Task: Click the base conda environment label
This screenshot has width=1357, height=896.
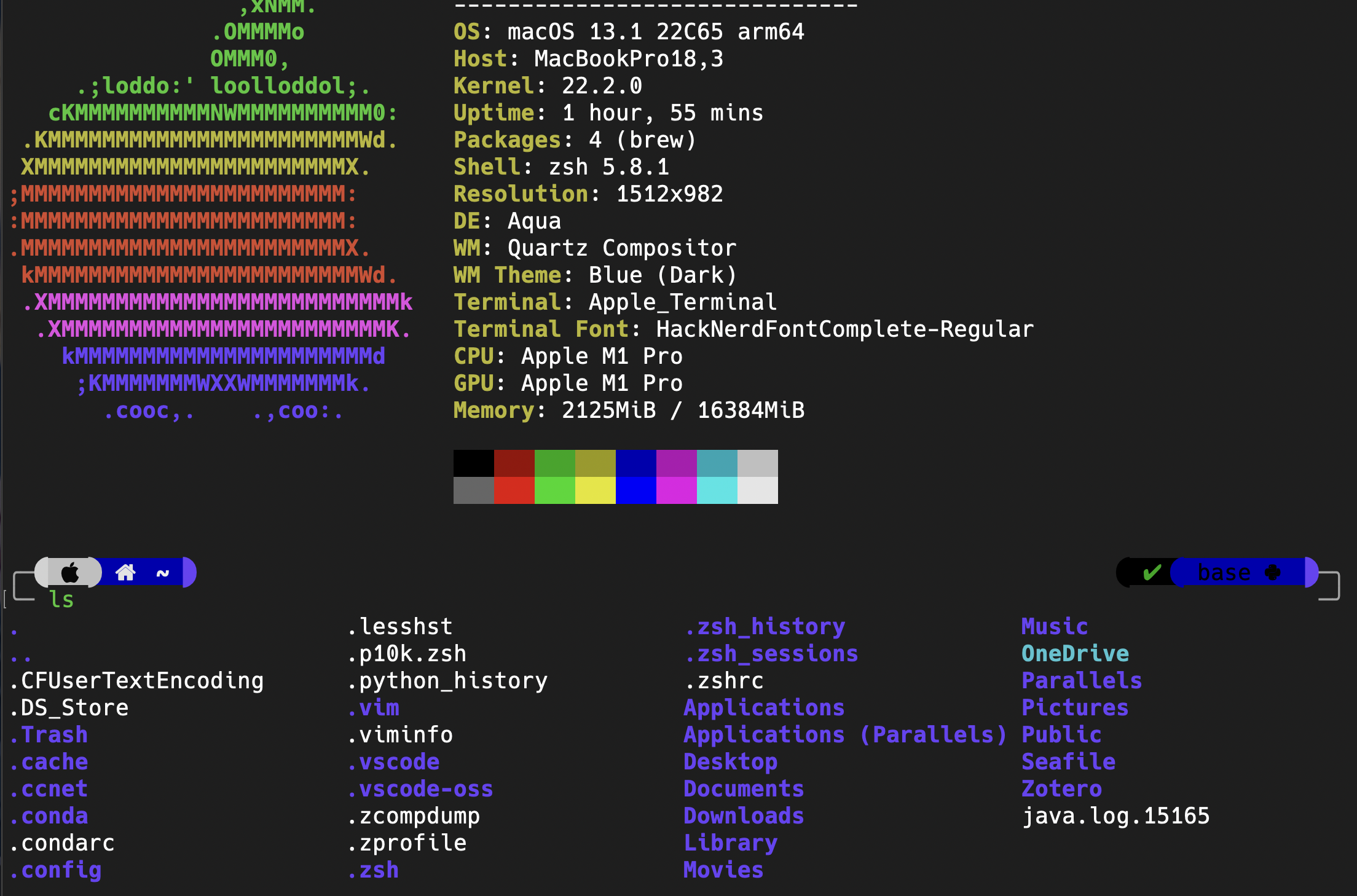Action: coord(1224,573)
